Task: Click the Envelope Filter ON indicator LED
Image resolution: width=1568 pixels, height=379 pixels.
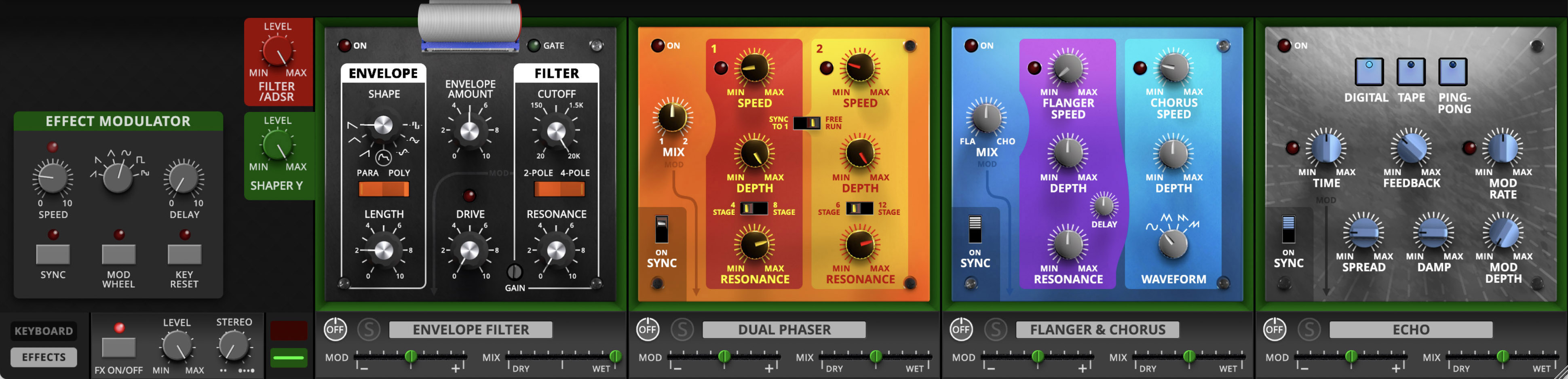Action: point(344,45)
